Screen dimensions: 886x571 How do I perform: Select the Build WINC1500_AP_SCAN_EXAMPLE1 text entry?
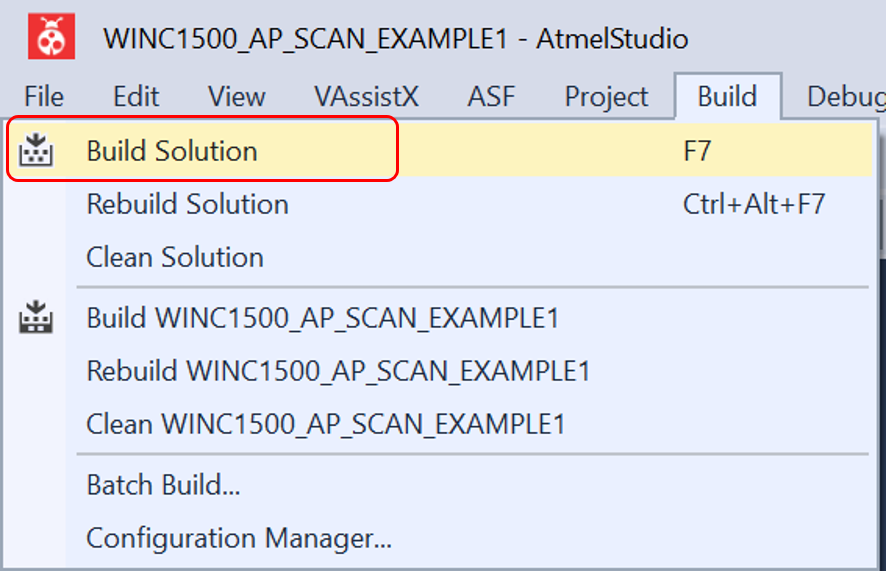point(323,319)
